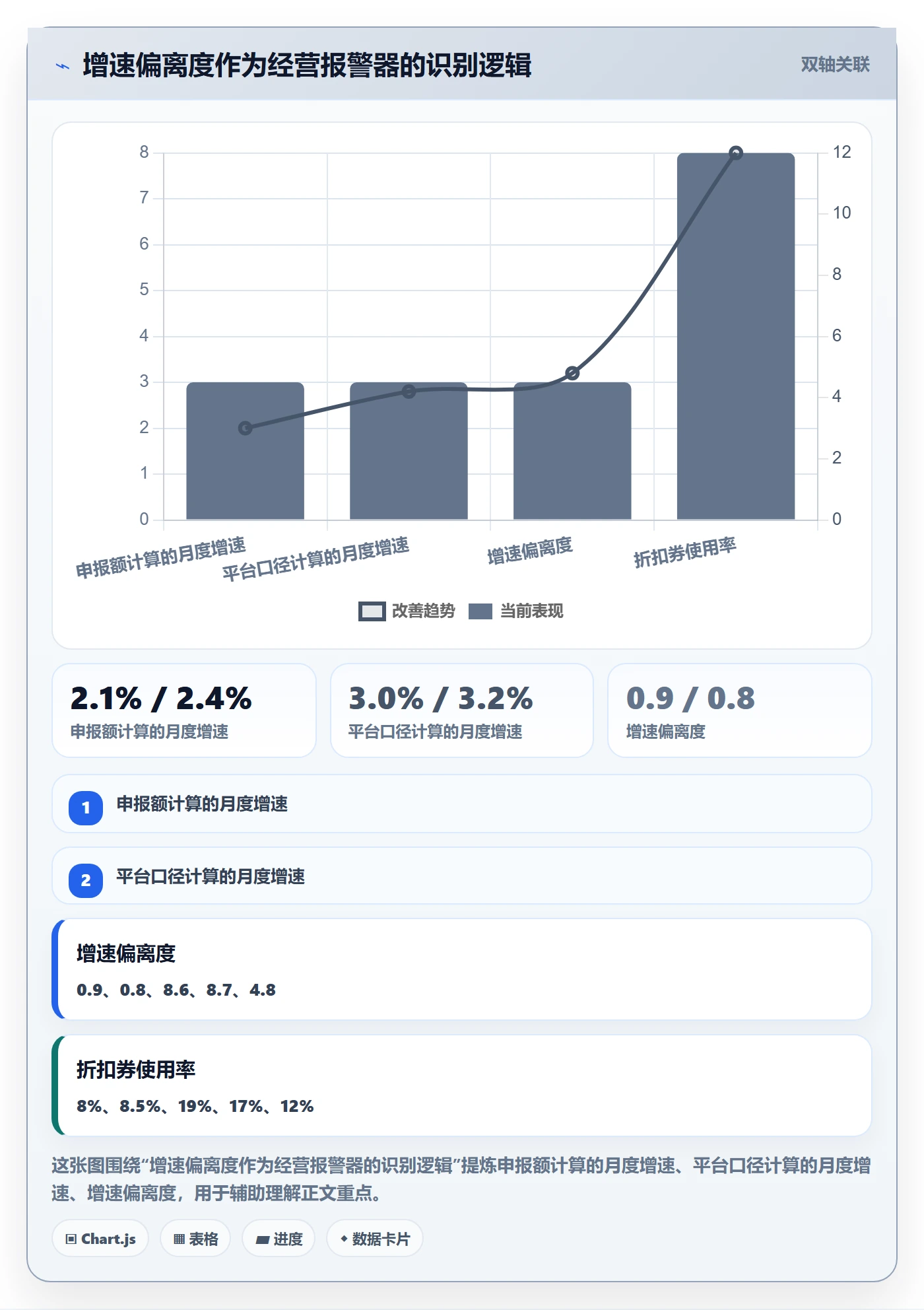Click the 增速偏离度 panel heading with blue border
Screen dimensions: 924x1310
[x=126, y=953]
